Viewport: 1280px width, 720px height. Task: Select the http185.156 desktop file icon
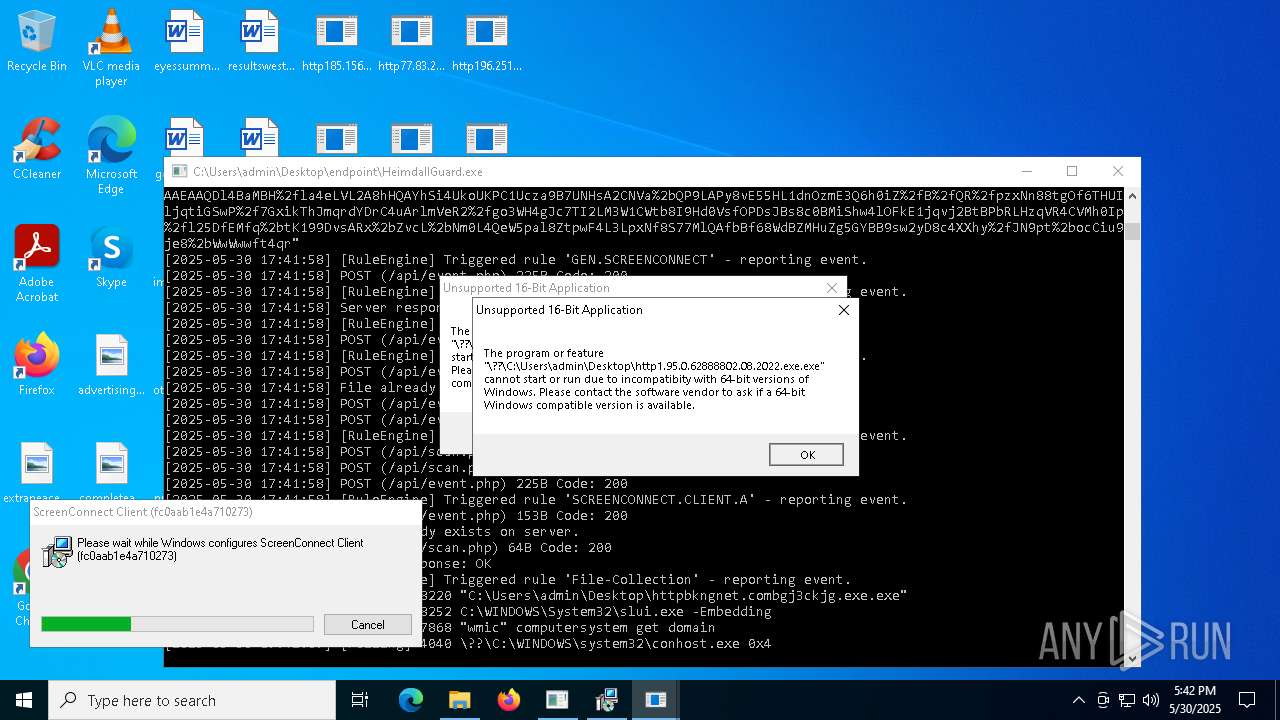tap(336, 42)
